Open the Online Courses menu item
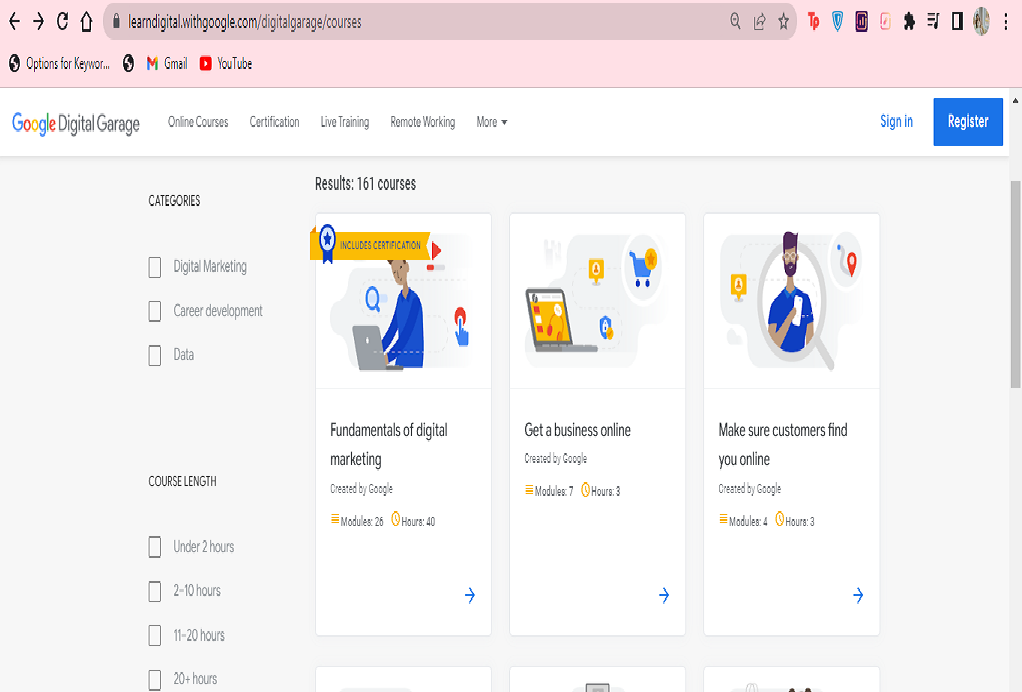 [x=198, y=122]
